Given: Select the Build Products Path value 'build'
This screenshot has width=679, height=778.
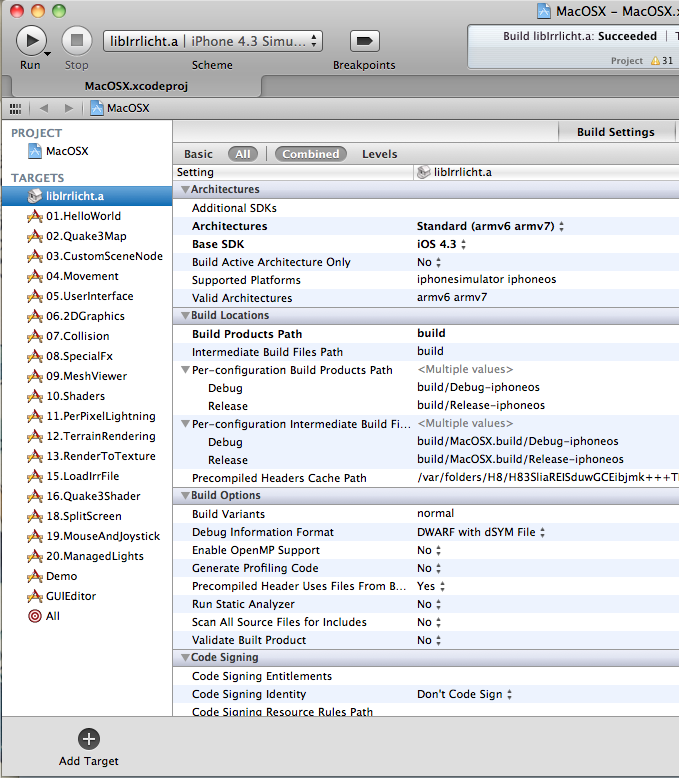Looking at the screenshot, I should tap(431, 333).
